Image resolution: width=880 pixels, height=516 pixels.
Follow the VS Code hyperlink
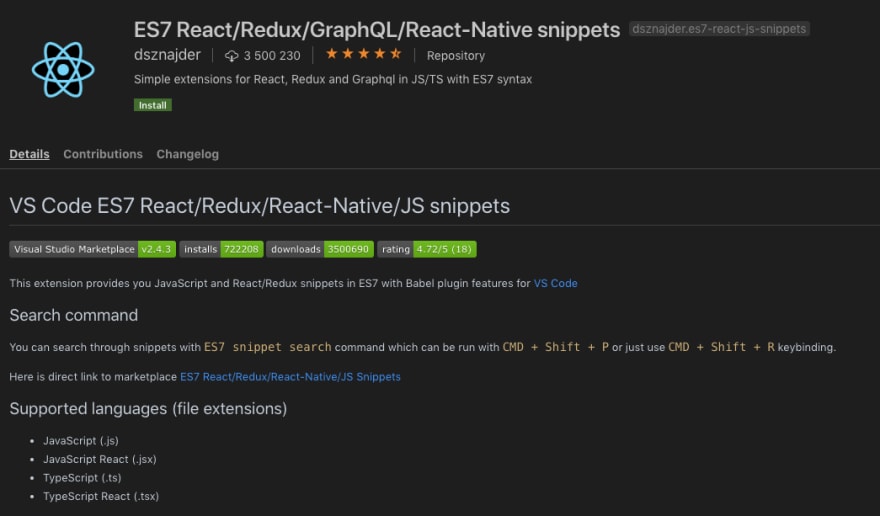point(555,283)
